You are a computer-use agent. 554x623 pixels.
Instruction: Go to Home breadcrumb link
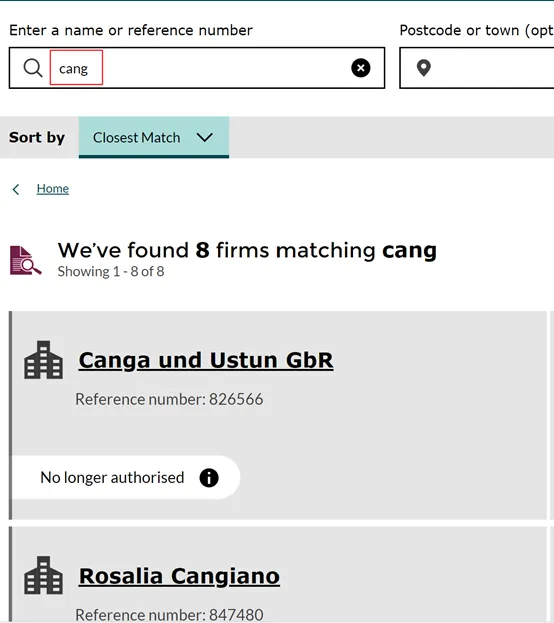pos(52,189)
